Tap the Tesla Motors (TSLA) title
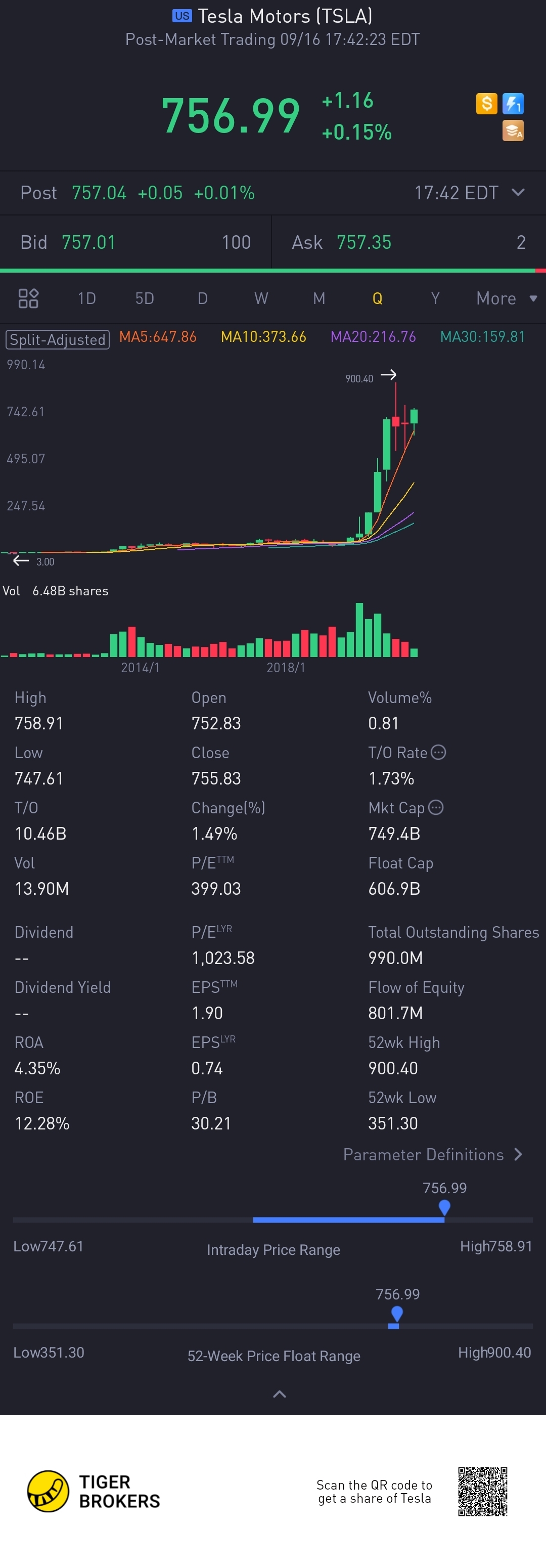The width and height of the screenshot is (546, 1568). 285,16
